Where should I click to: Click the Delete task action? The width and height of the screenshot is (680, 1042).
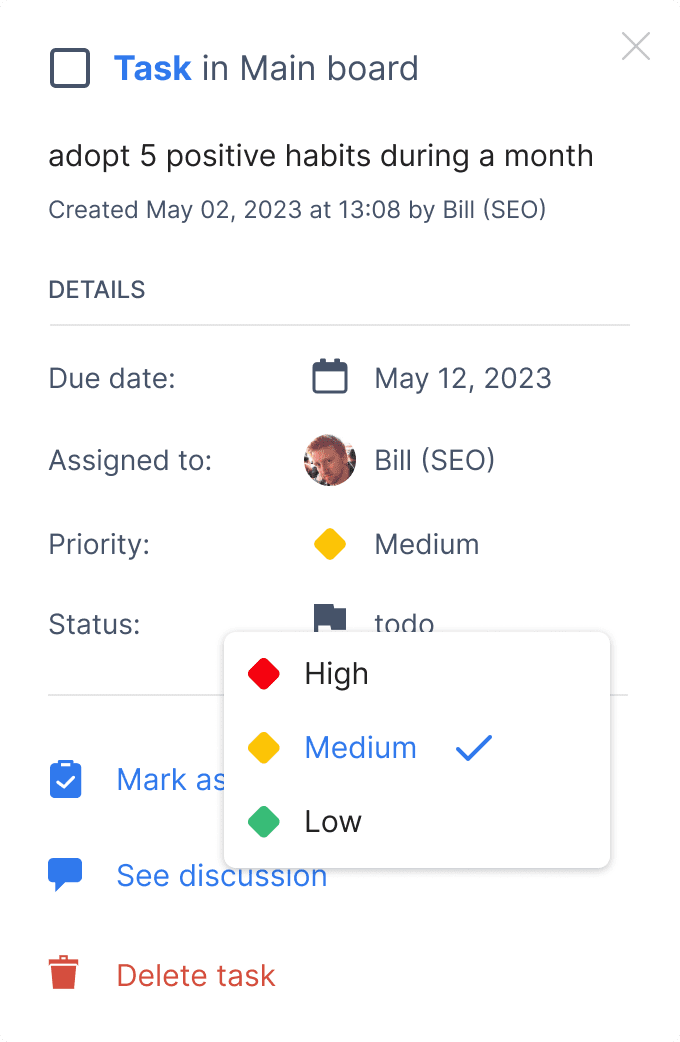tap(195, 975)
